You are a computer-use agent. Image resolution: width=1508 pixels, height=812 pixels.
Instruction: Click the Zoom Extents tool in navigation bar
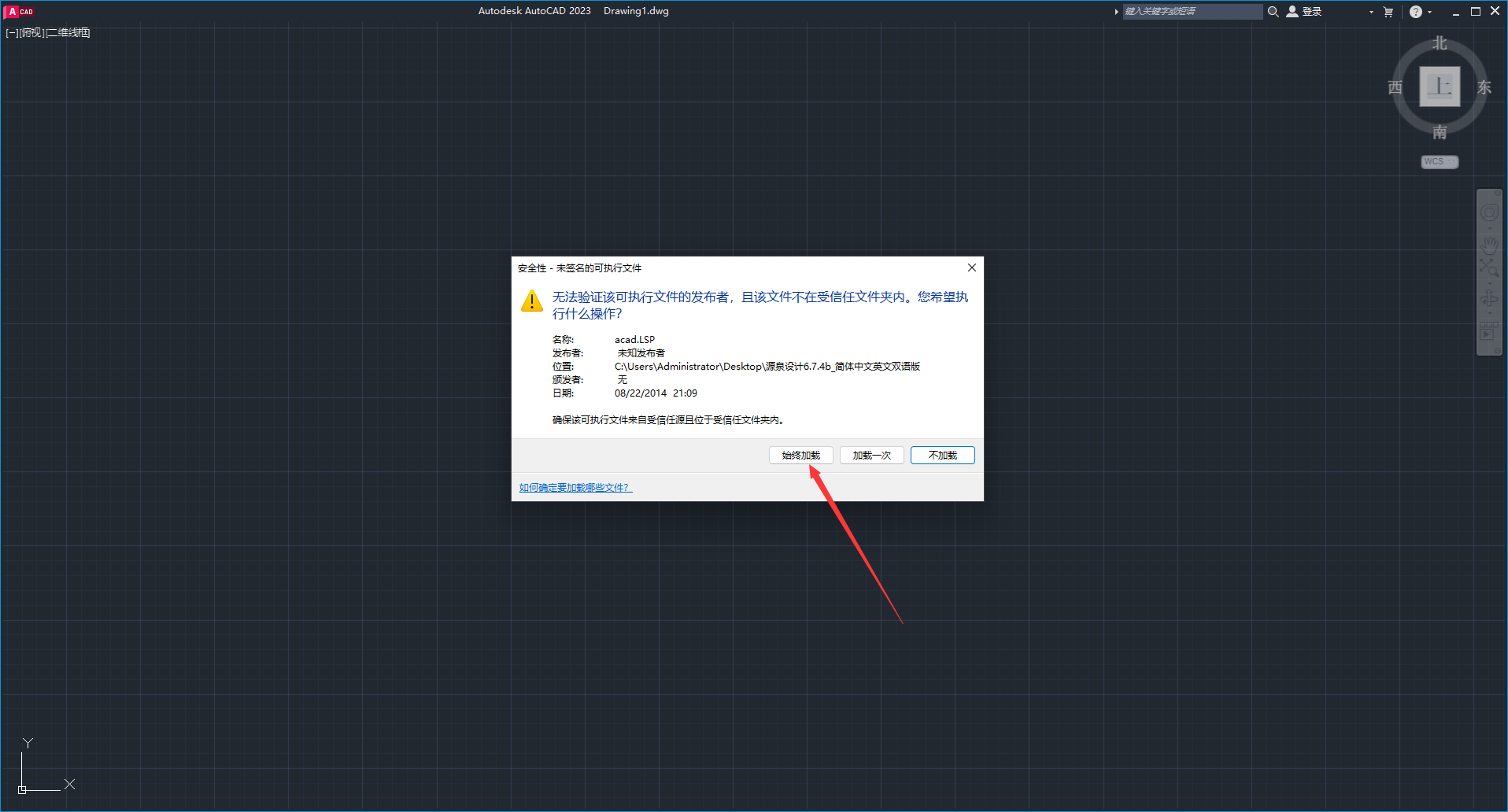click(x=1489, y=269)
